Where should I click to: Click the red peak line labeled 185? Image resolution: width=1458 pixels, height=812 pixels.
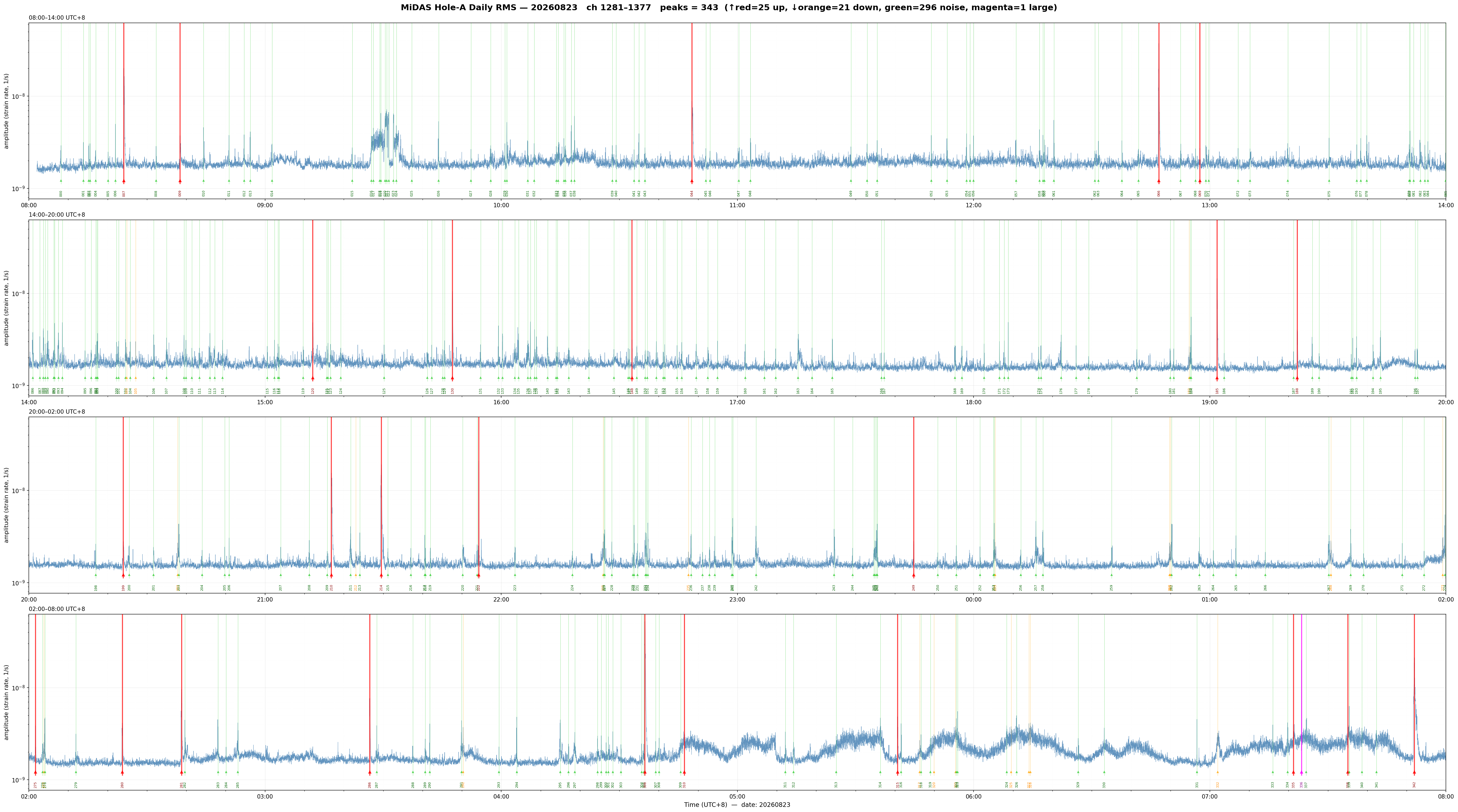pos(1217,299)
